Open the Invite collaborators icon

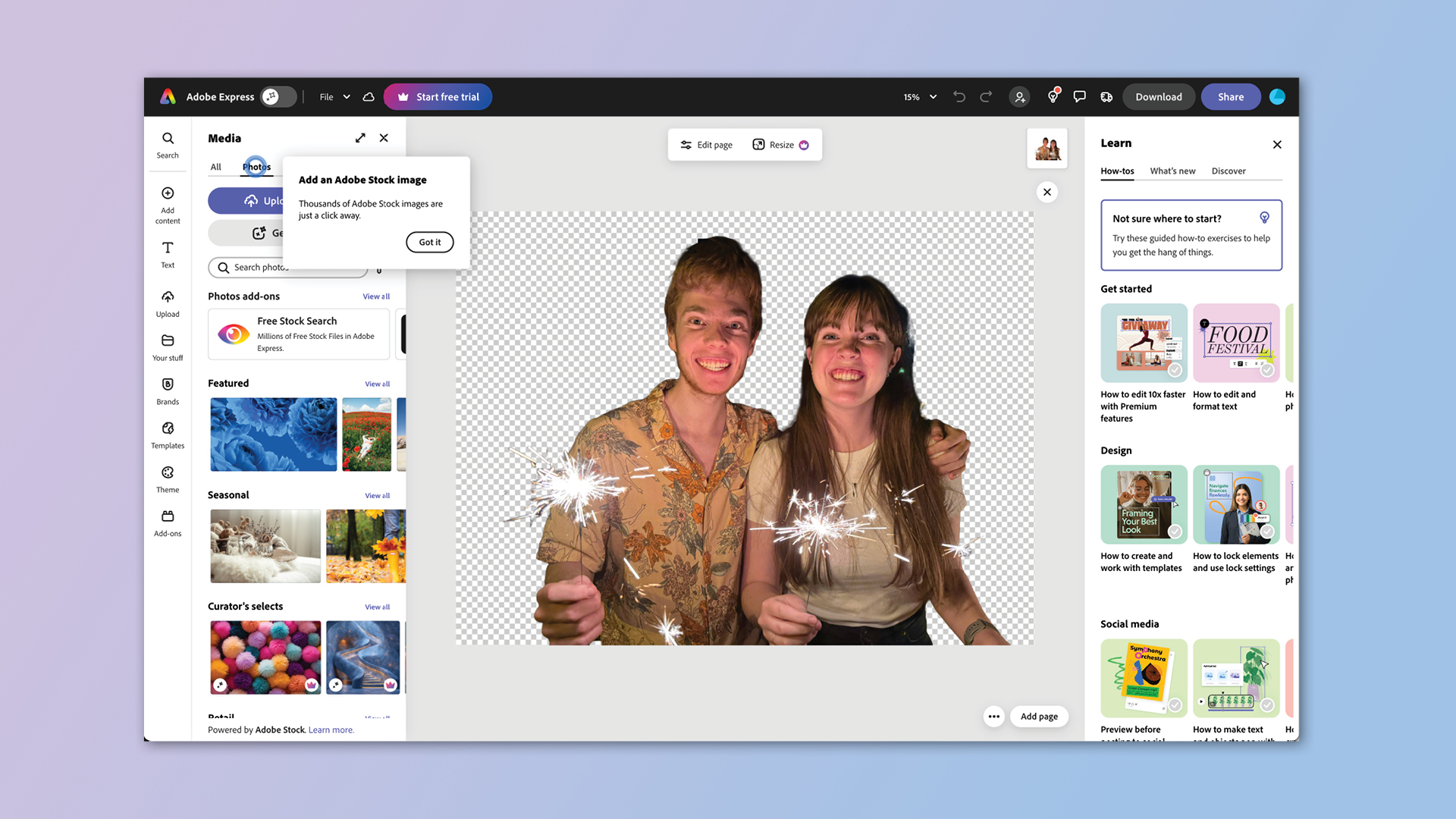(x=1019, y=96)
